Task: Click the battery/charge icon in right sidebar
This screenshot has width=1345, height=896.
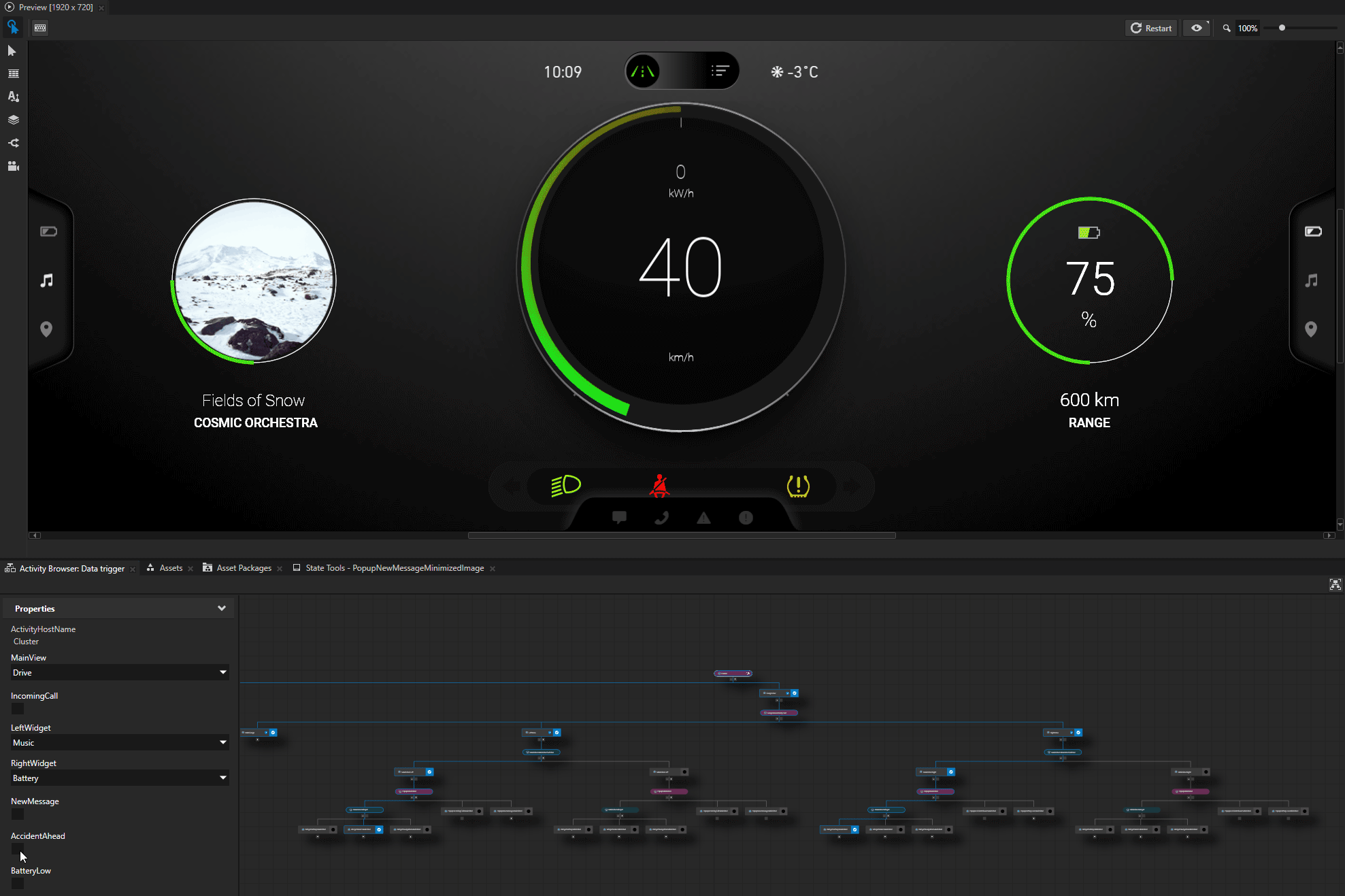Action: pos(1313,231)
